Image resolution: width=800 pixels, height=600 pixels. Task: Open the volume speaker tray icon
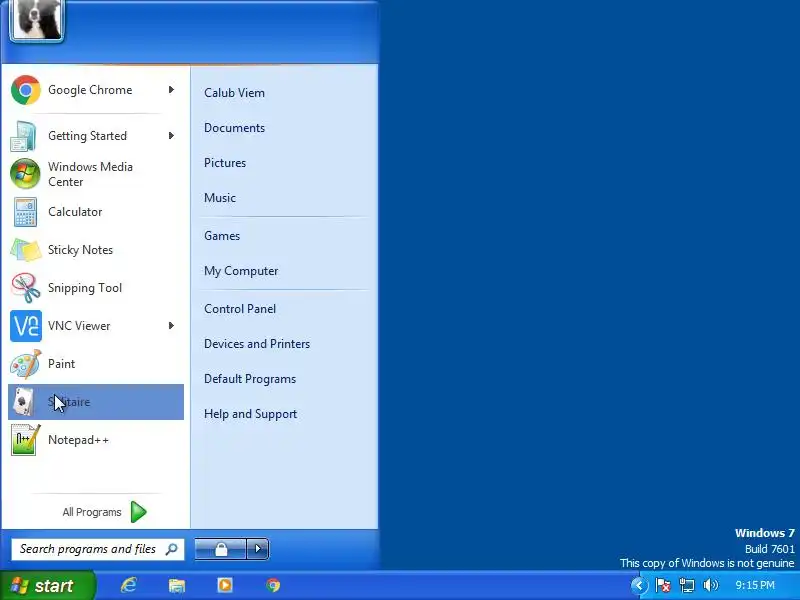tap(710, 585)
